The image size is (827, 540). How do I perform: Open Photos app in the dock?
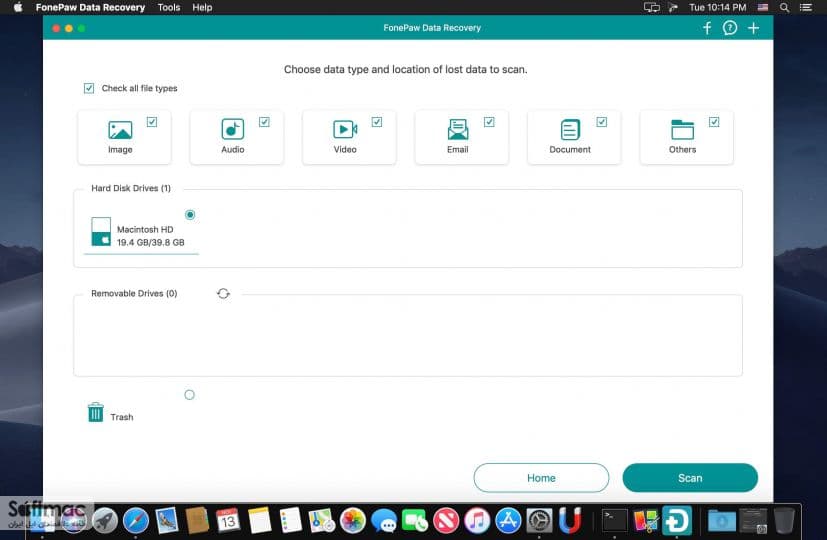click(x=353, y=520)
